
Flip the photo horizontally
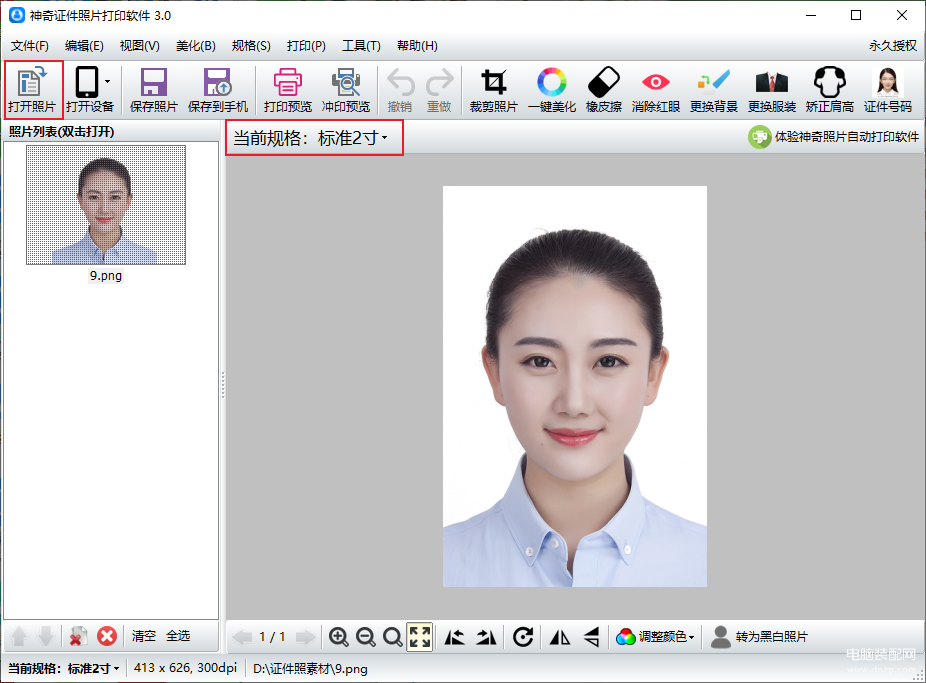560,636
